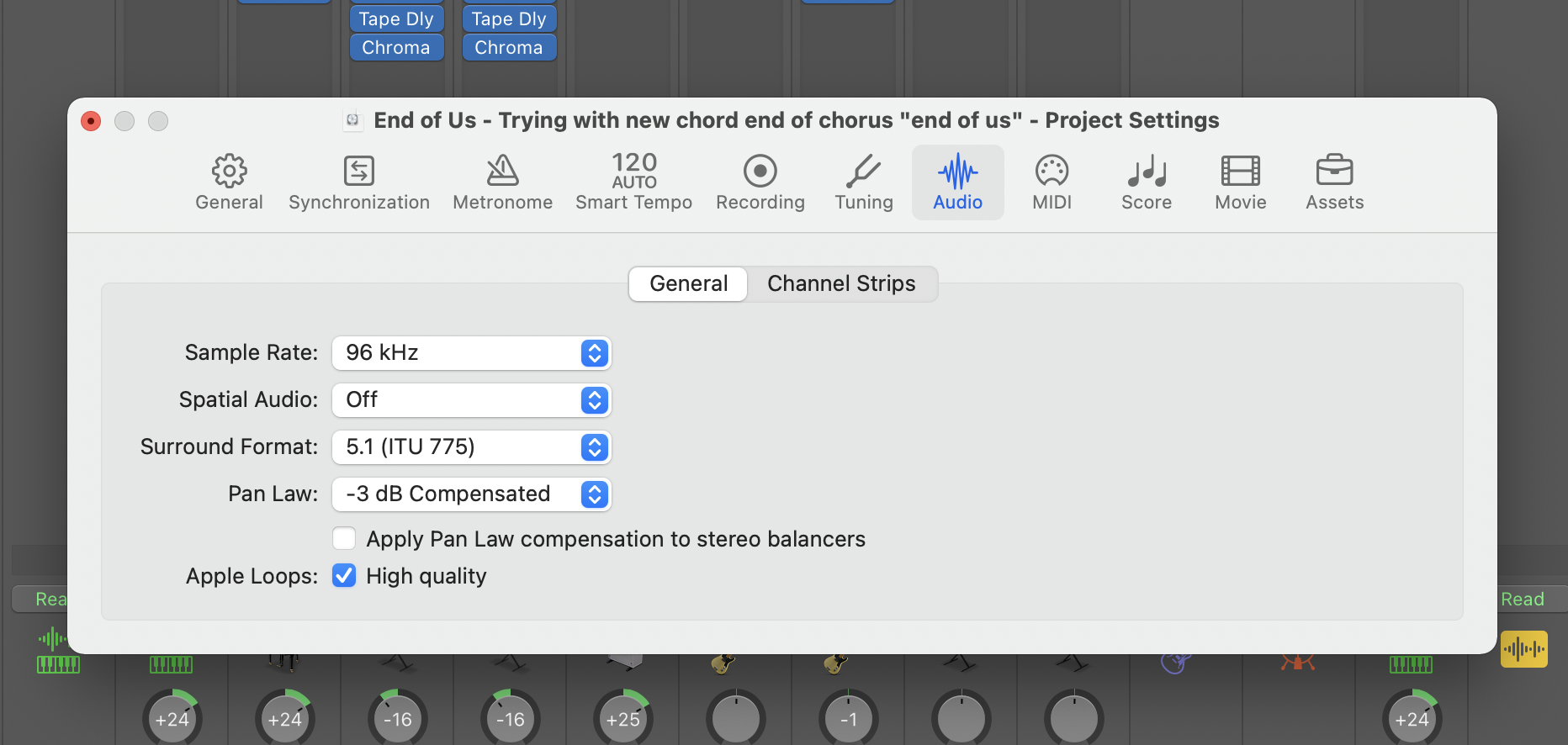This screenshot has width=1568, height=745.
Task: Open the General settings gear pane
Action: tap(229, 182)
